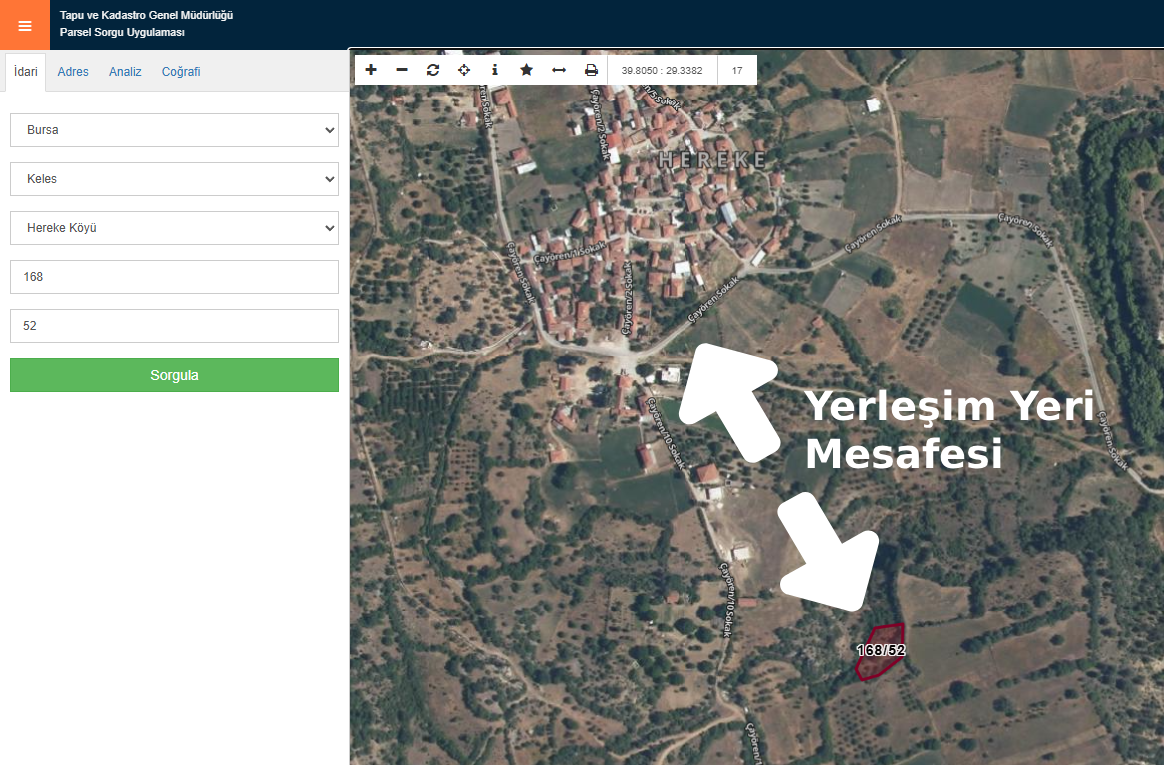Expand the Hereke Köyü neighborhood dropdown
The width and height of the screenshot is (1164, 765).
coord(174,228)
